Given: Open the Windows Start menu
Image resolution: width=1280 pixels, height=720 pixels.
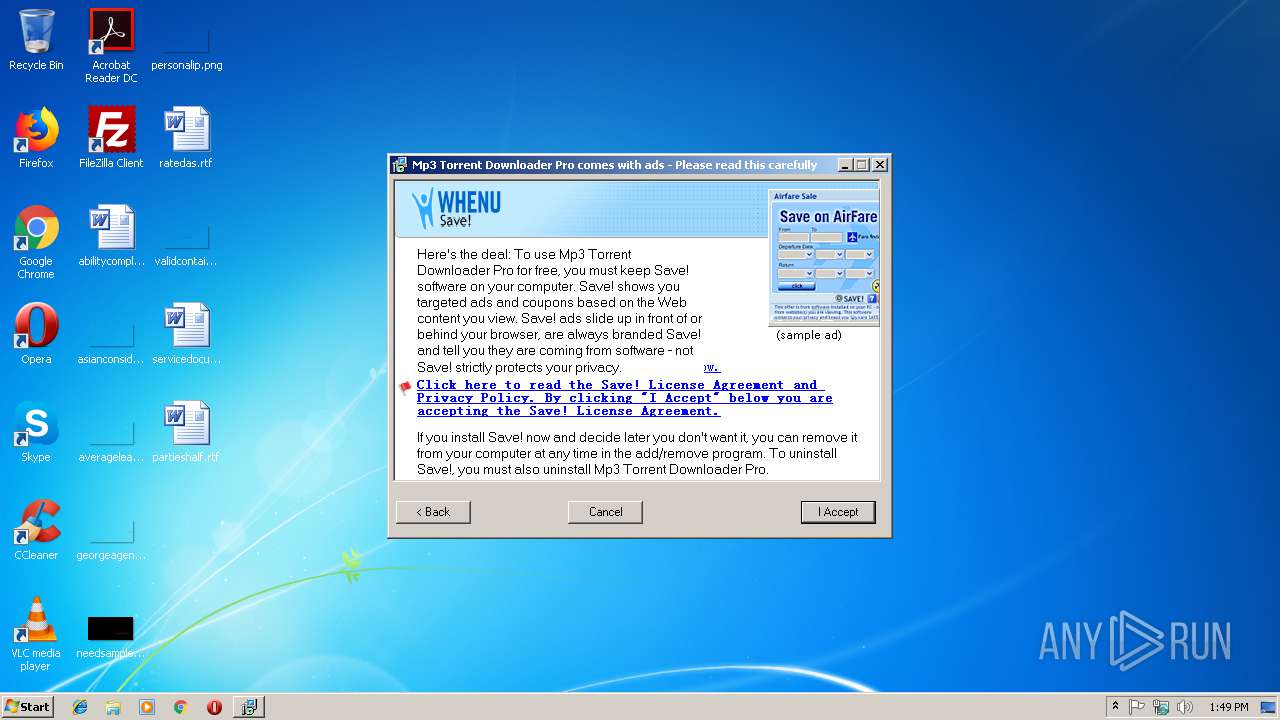Looking at the screenshot, I should click(x=28, y=706).
